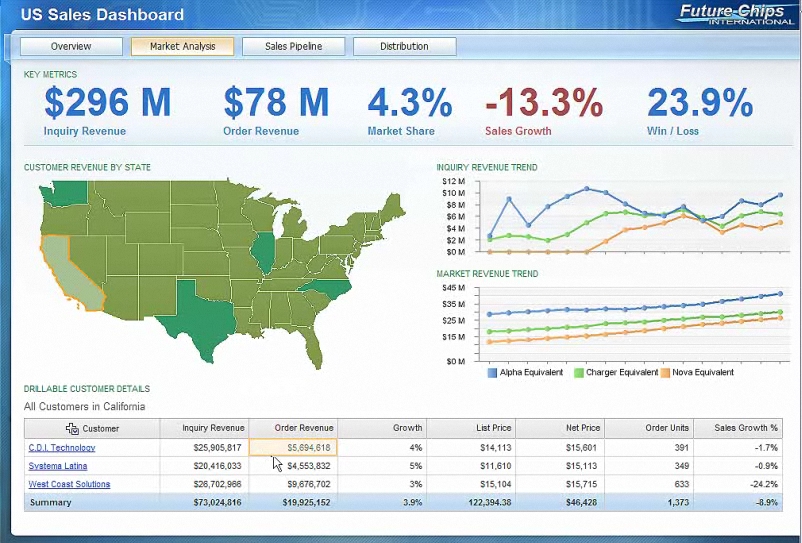Click $15,113 net price cell
The height and width of the screenshot is (543, 802).
click(560, 466)
